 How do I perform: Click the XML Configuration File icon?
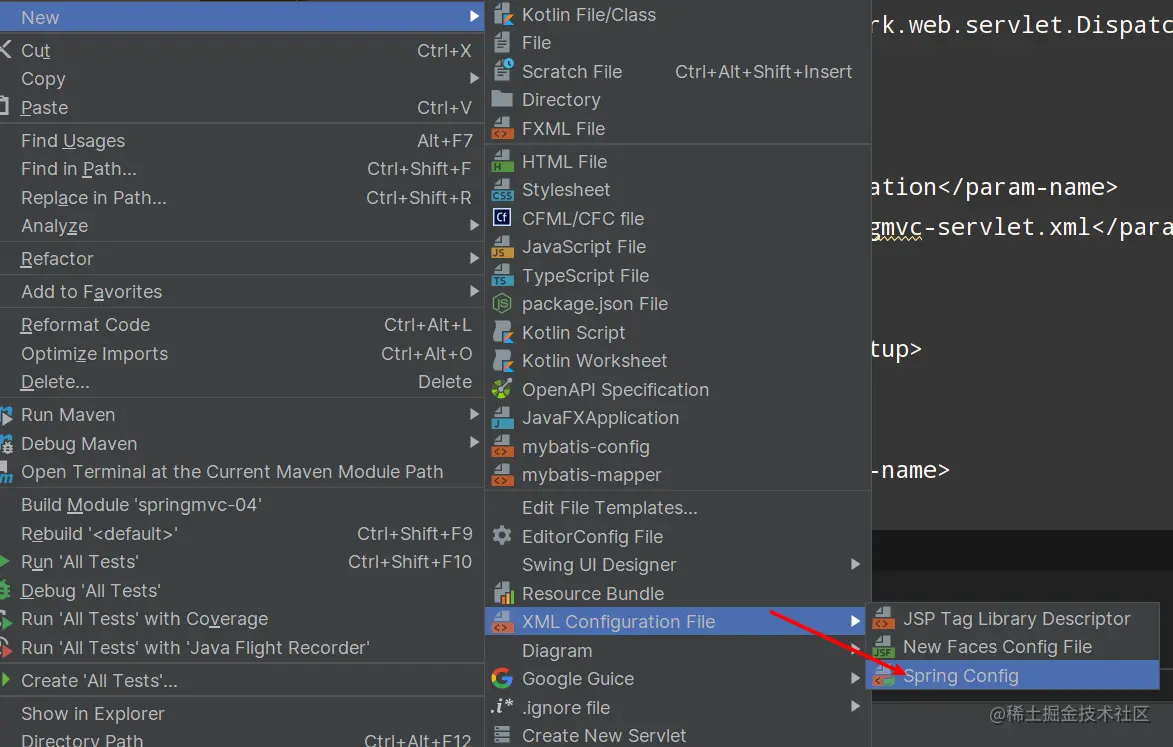coord(503,621)
